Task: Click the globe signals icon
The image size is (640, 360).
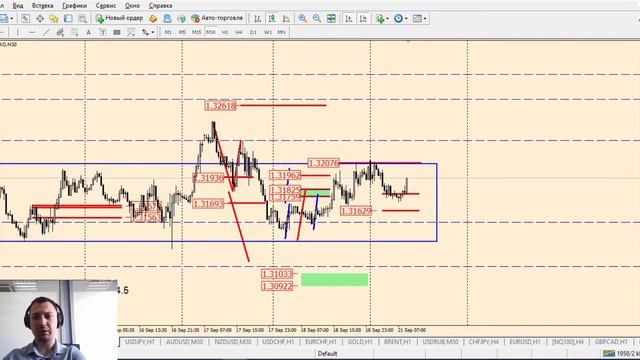Action: coord(181,18)
